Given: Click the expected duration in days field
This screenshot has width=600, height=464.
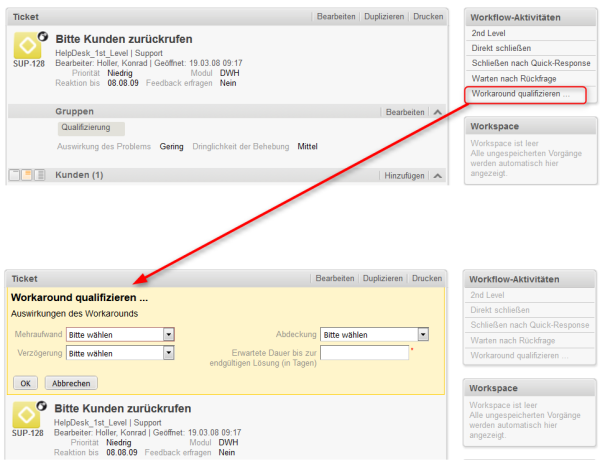Looking at the screenshot, I should [x=364, y=353].
